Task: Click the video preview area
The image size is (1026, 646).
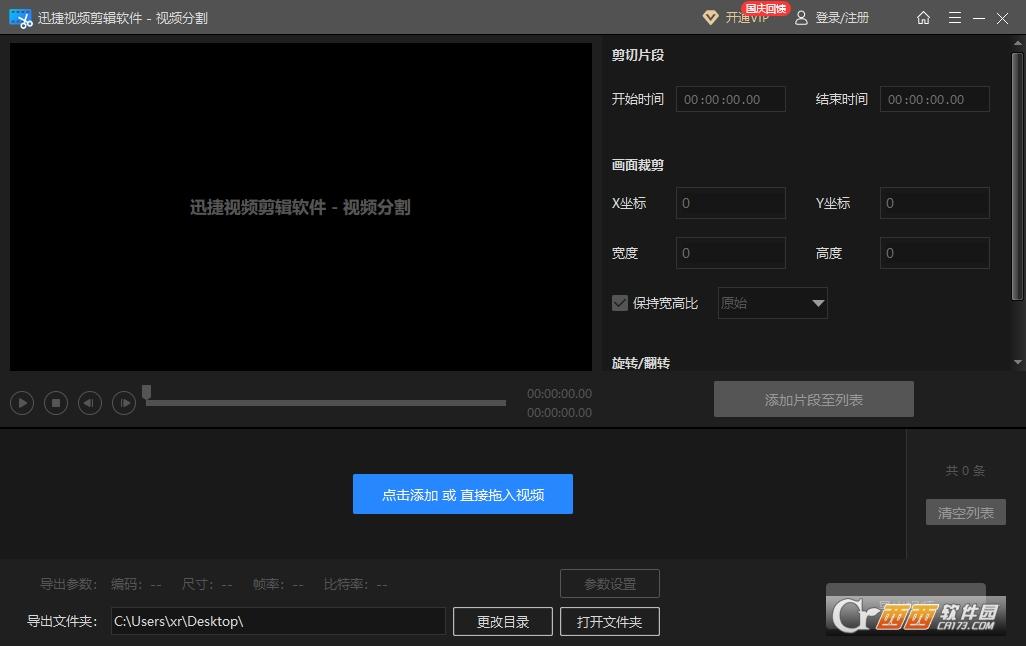Action: click(301, 207)
